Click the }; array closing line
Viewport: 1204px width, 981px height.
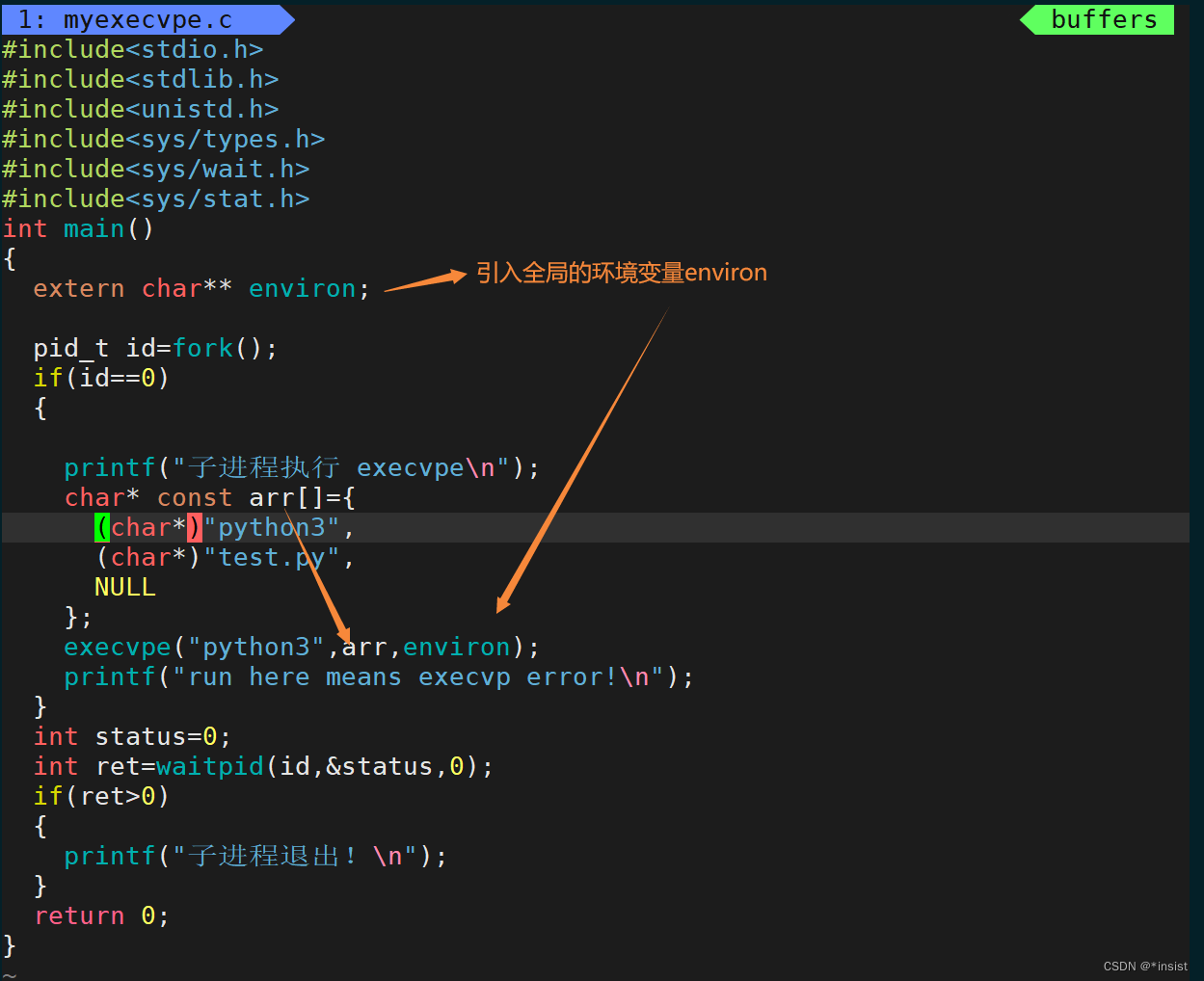tap(79, 617)
